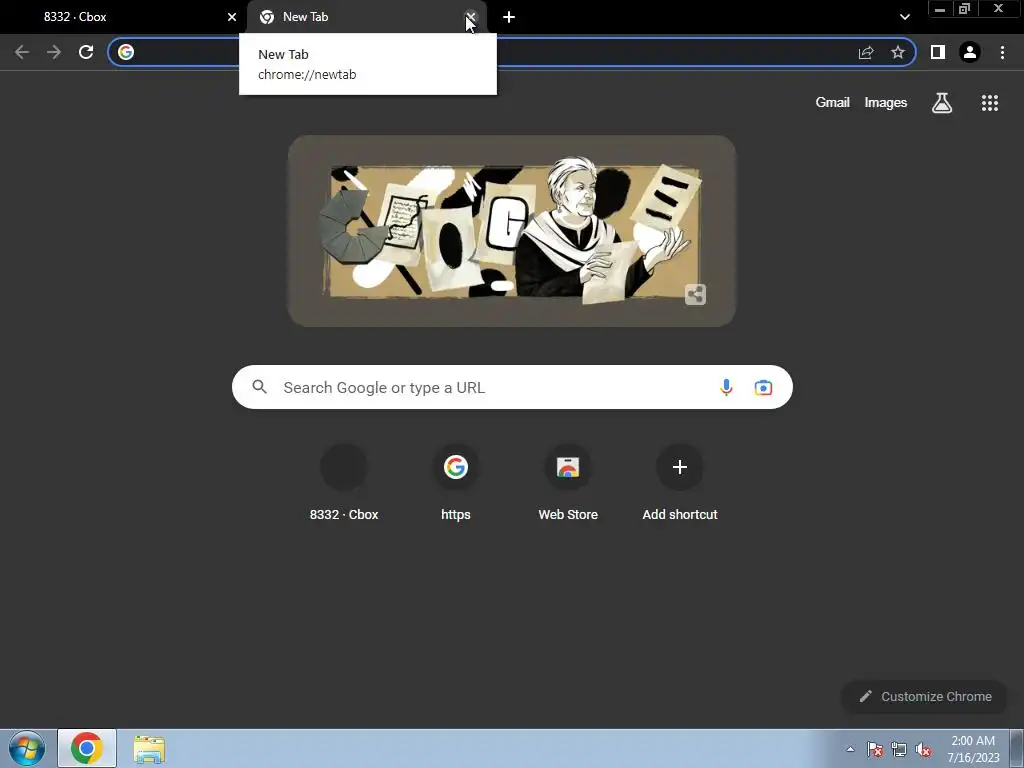Go back using the back arrow
This screenshot has height=768, width=1024.
coord(22,52)
